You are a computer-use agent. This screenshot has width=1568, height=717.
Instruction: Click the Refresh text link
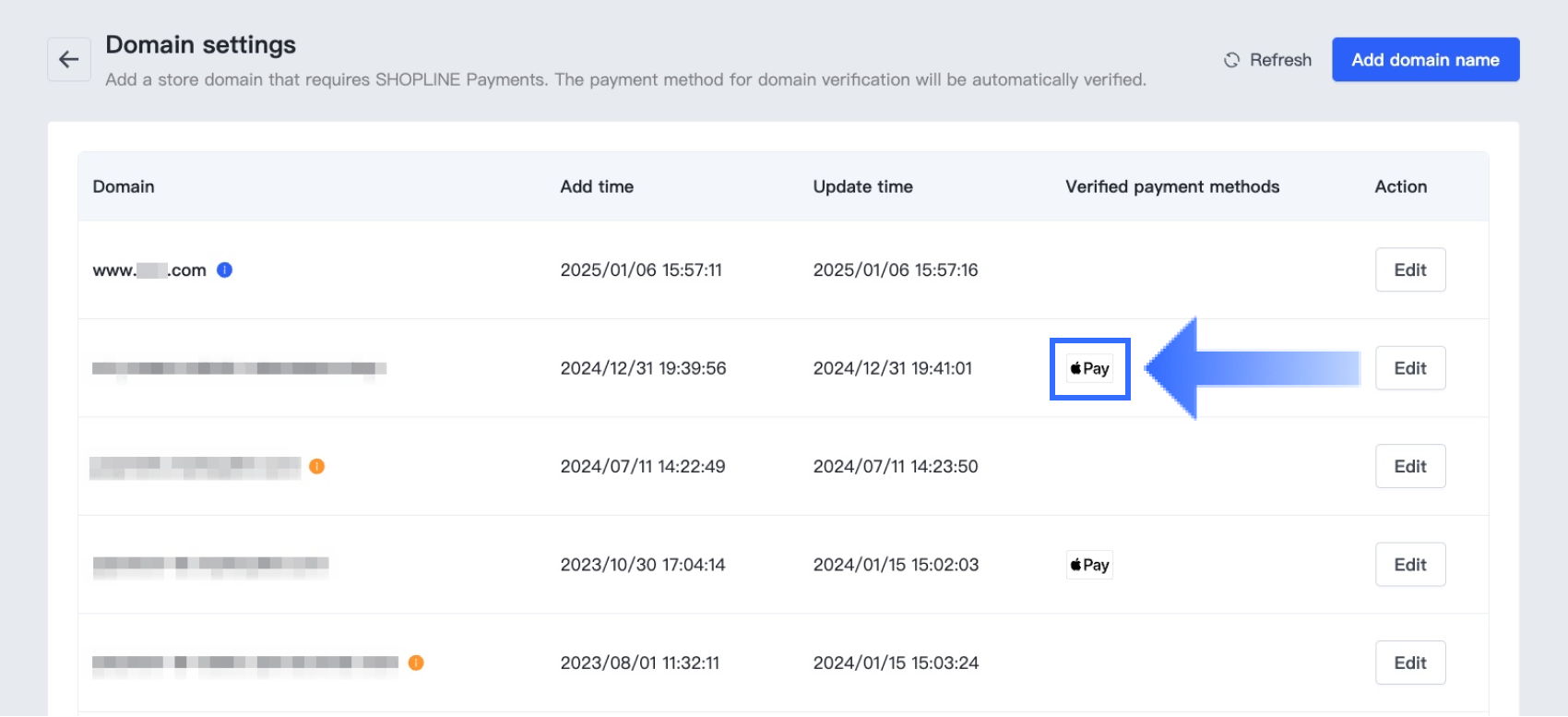click(x=1280, y=60)
